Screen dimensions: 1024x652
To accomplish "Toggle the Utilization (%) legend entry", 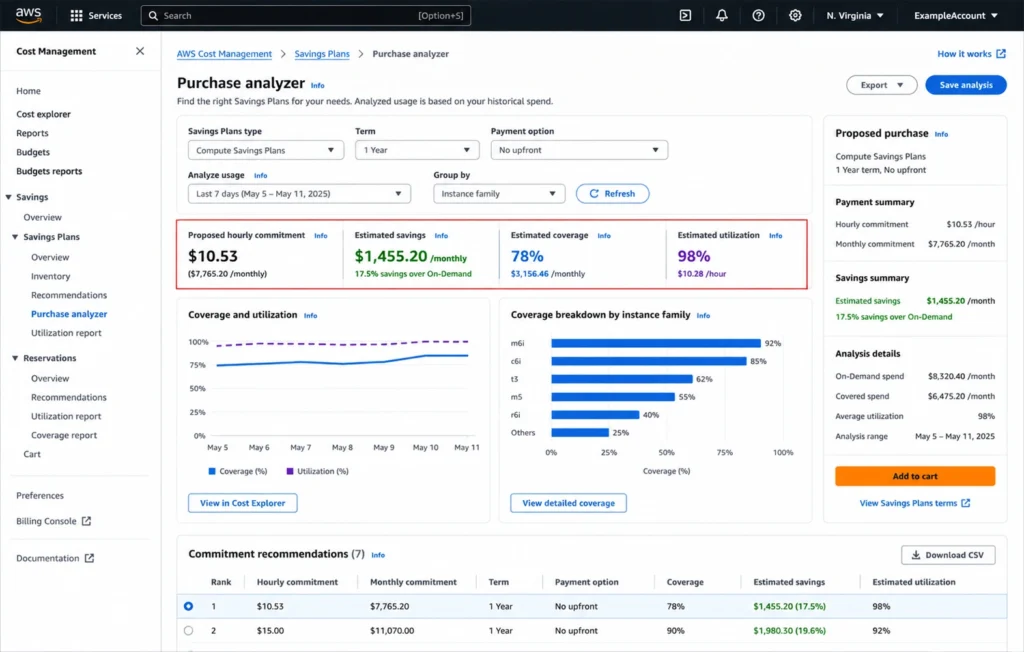I will click(317, 471).
